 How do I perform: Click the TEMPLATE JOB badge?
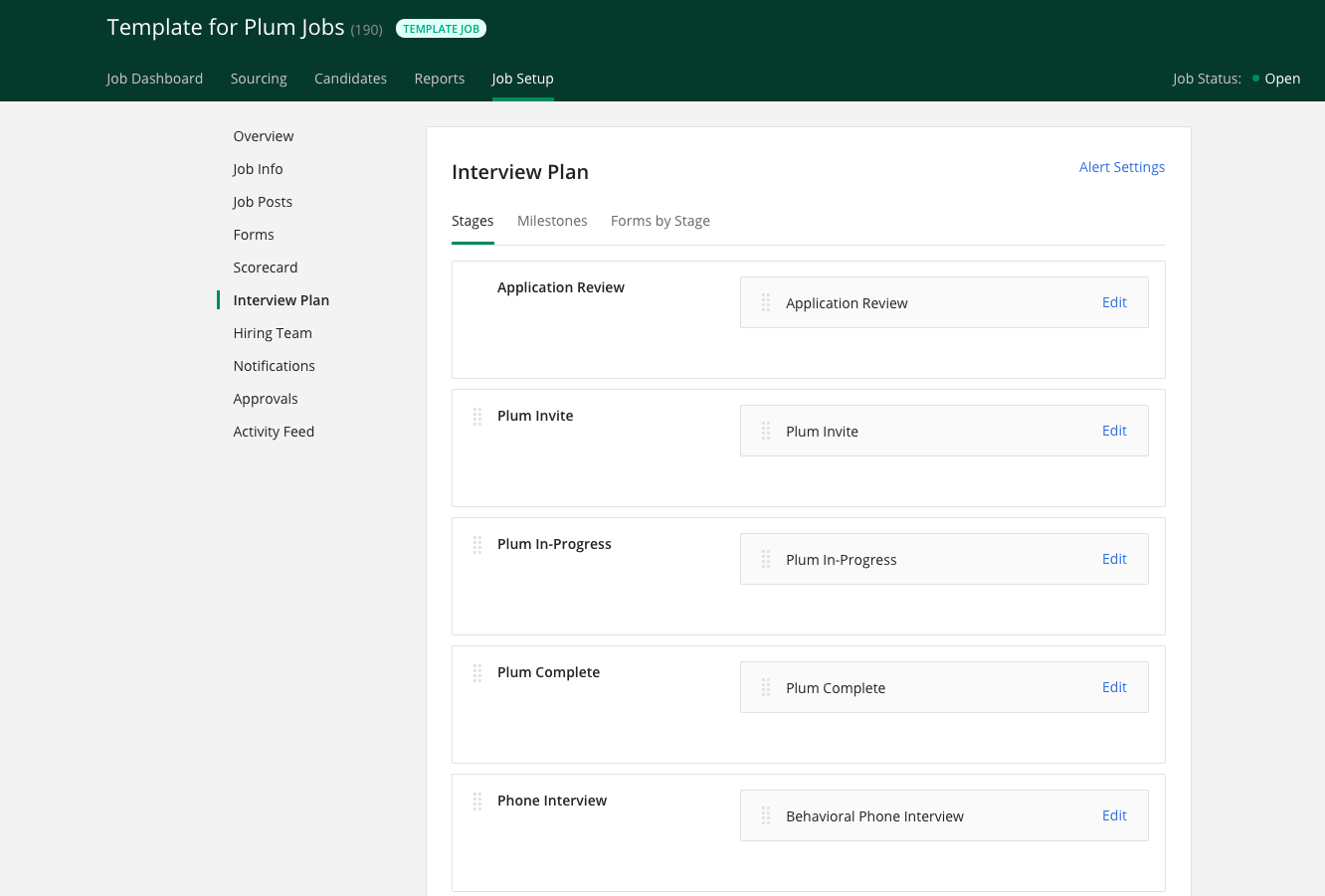pyautogui.click(x=441, y=29)
